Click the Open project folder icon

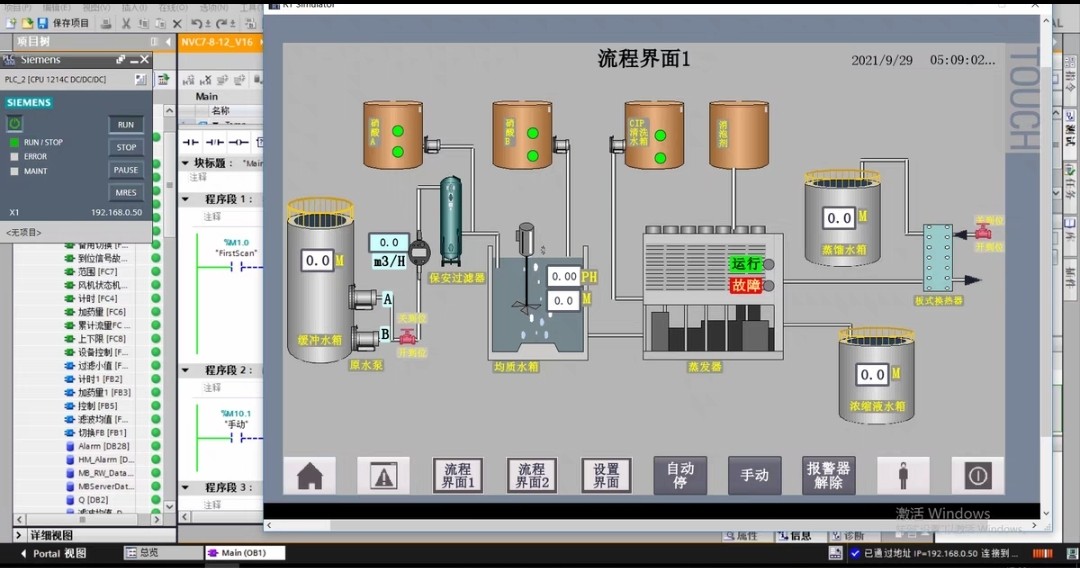click(x=27, y=23)
